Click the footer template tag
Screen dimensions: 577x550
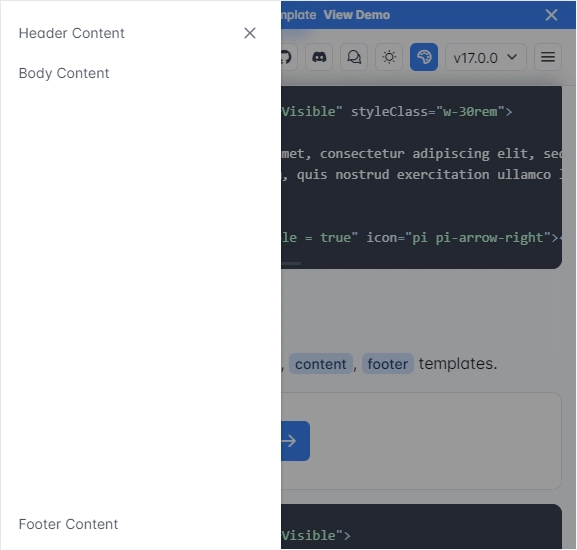click(x=387, y=364)
